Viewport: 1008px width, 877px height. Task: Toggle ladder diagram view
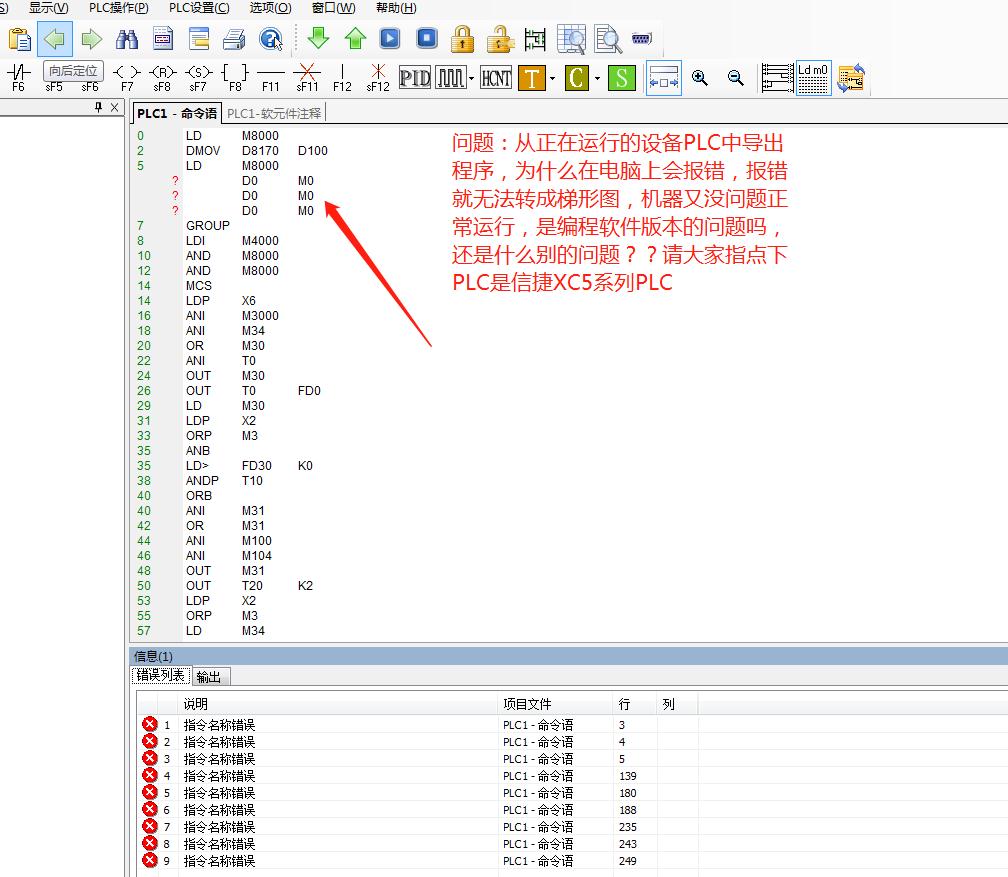[777, 78]
